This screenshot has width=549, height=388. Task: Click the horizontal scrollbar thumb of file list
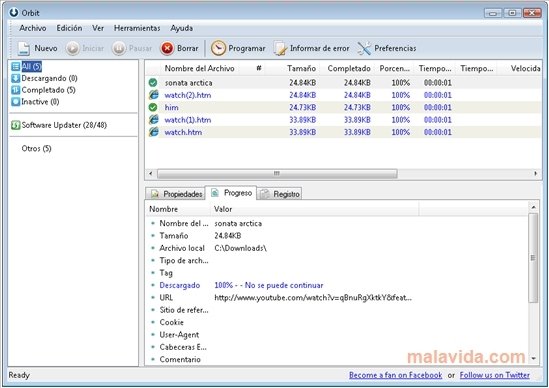(x=277, y=173)
